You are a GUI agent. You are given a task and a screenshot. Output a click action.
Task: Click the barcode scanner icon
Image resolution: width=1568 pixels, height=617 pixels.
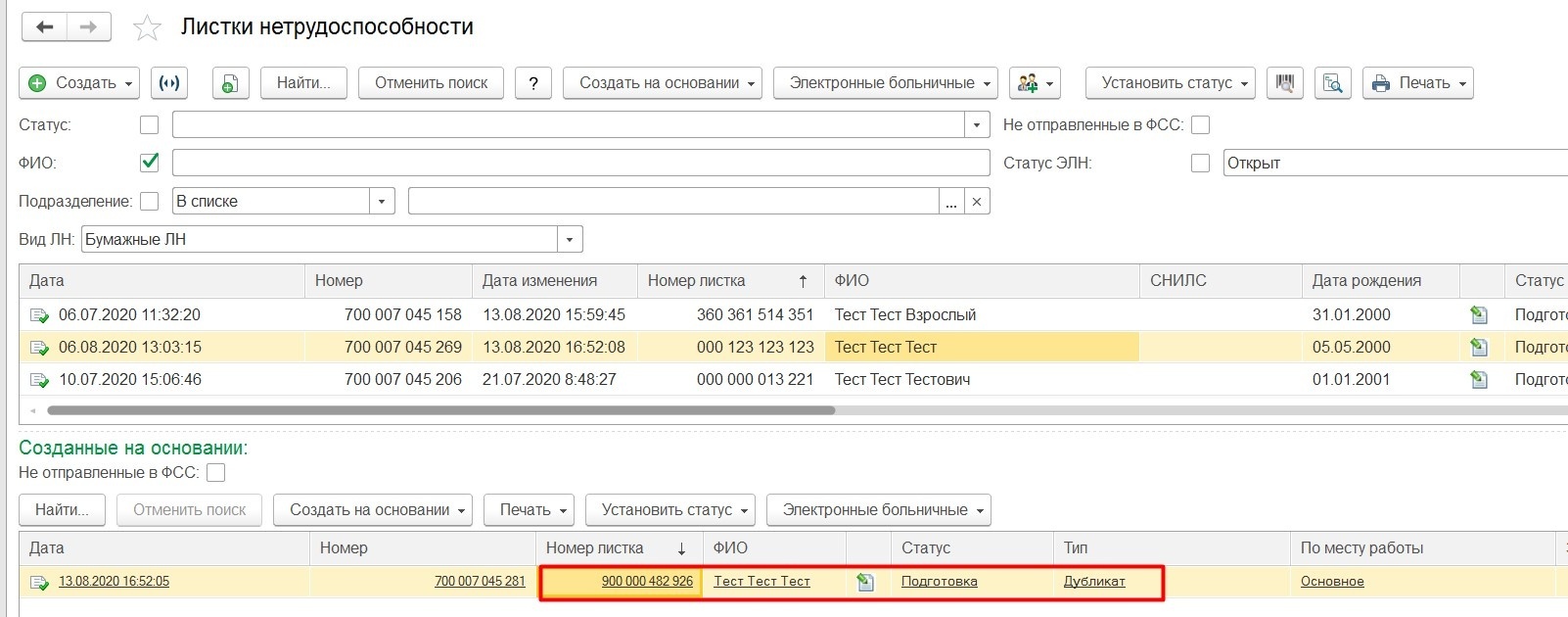pos(1284,83)
